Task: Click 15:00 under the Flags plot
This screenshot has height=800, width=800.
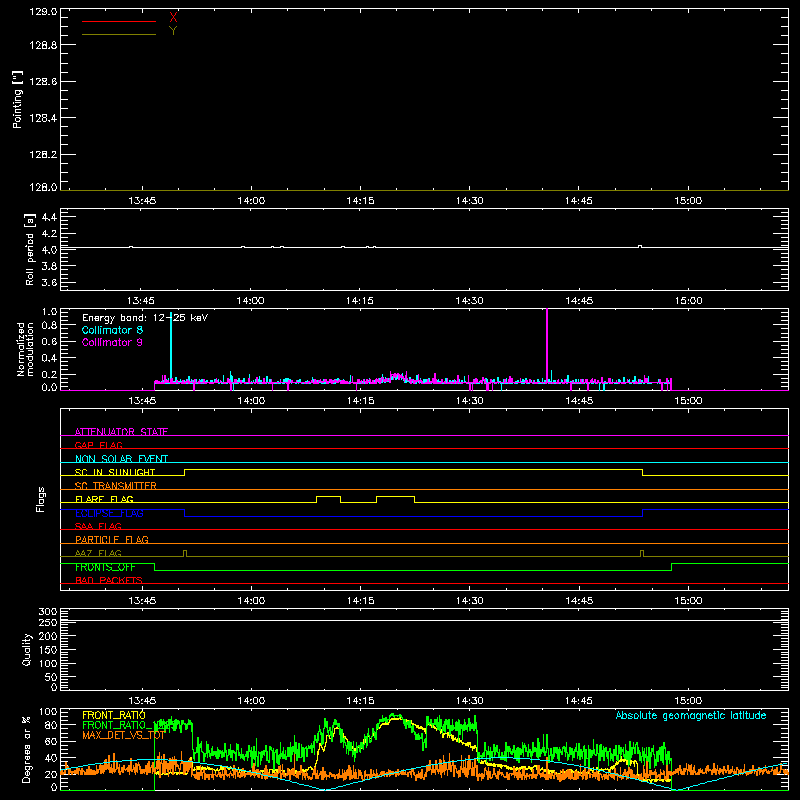Action: [x=688, y=601]
